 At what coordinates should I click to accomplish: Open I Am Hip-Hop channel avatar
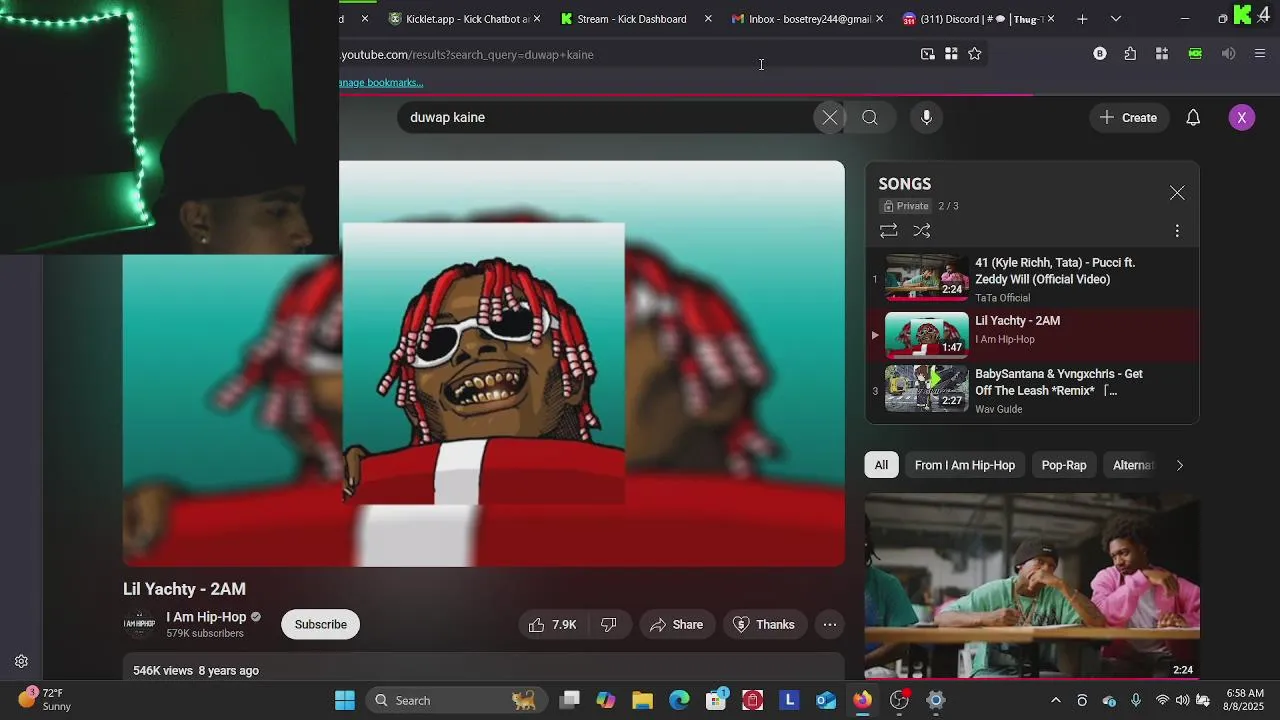(x=139, y=625)
